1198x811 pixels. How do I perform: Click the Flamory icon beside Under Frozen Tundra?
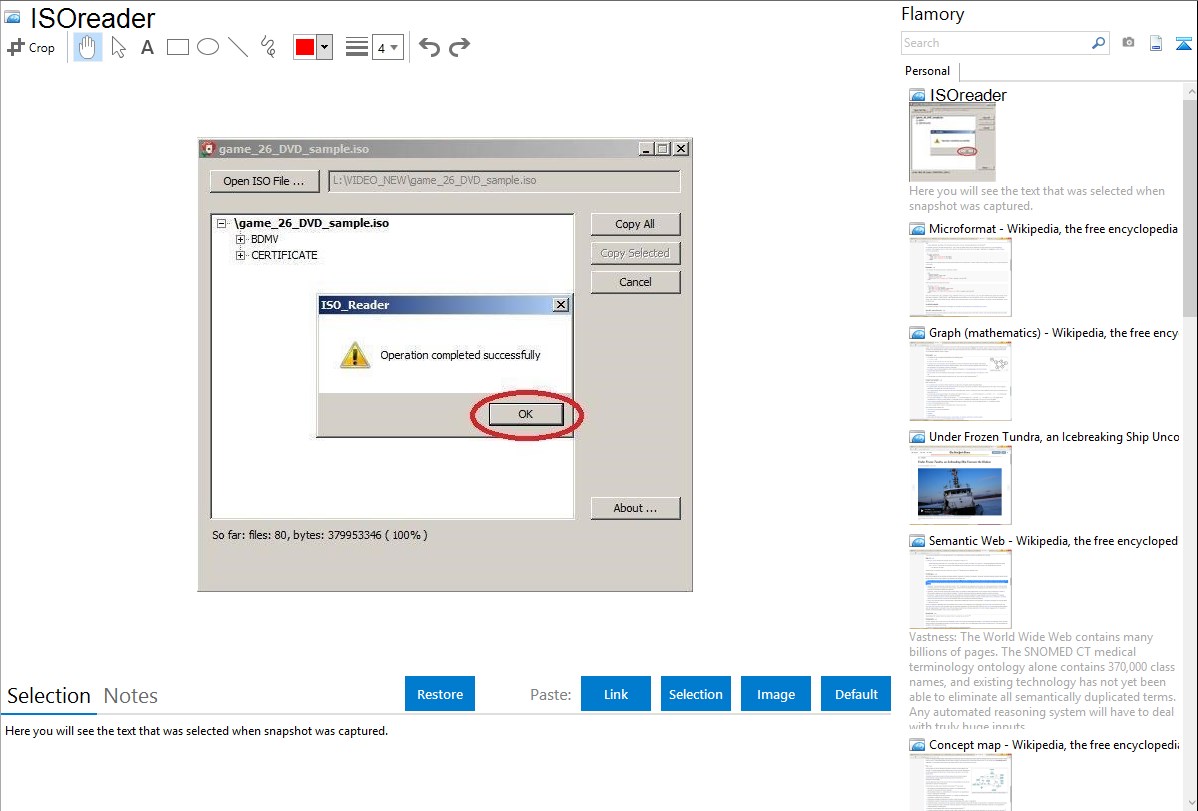click(918, 437)
